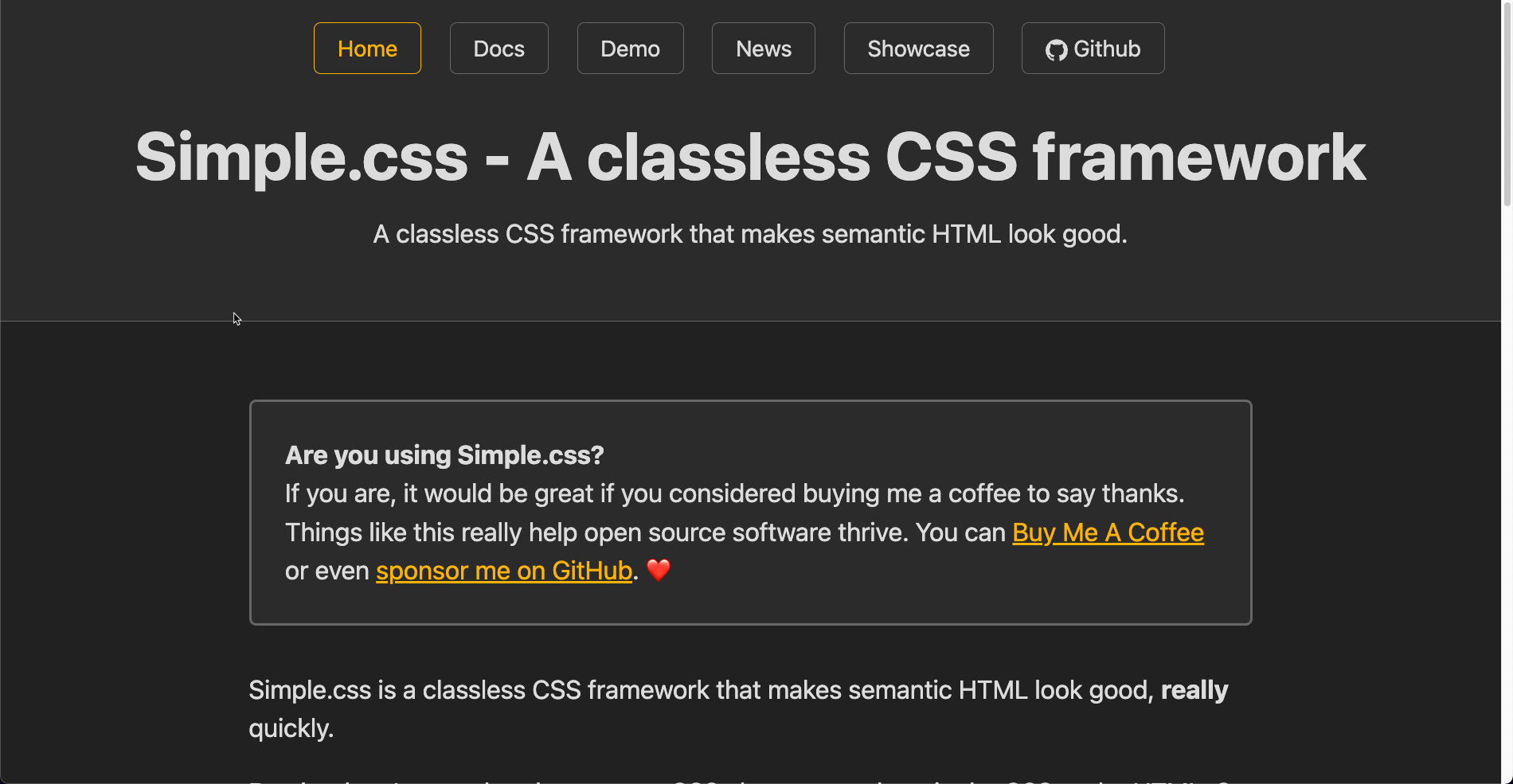This screenshot has height=784, width=1513.
Task: Follow the Buy Me A Coffee link
Action: point(1108,532)
